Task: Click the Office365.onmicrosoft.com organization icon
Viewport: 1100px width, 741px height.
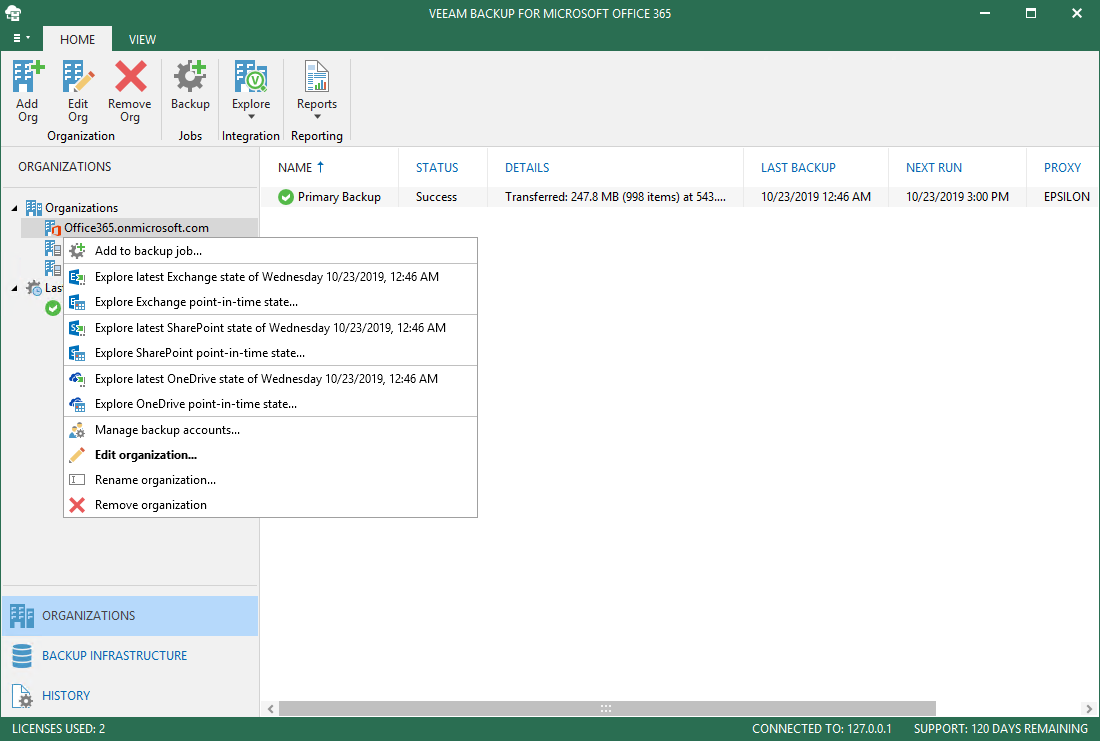Action: (53, 228)
